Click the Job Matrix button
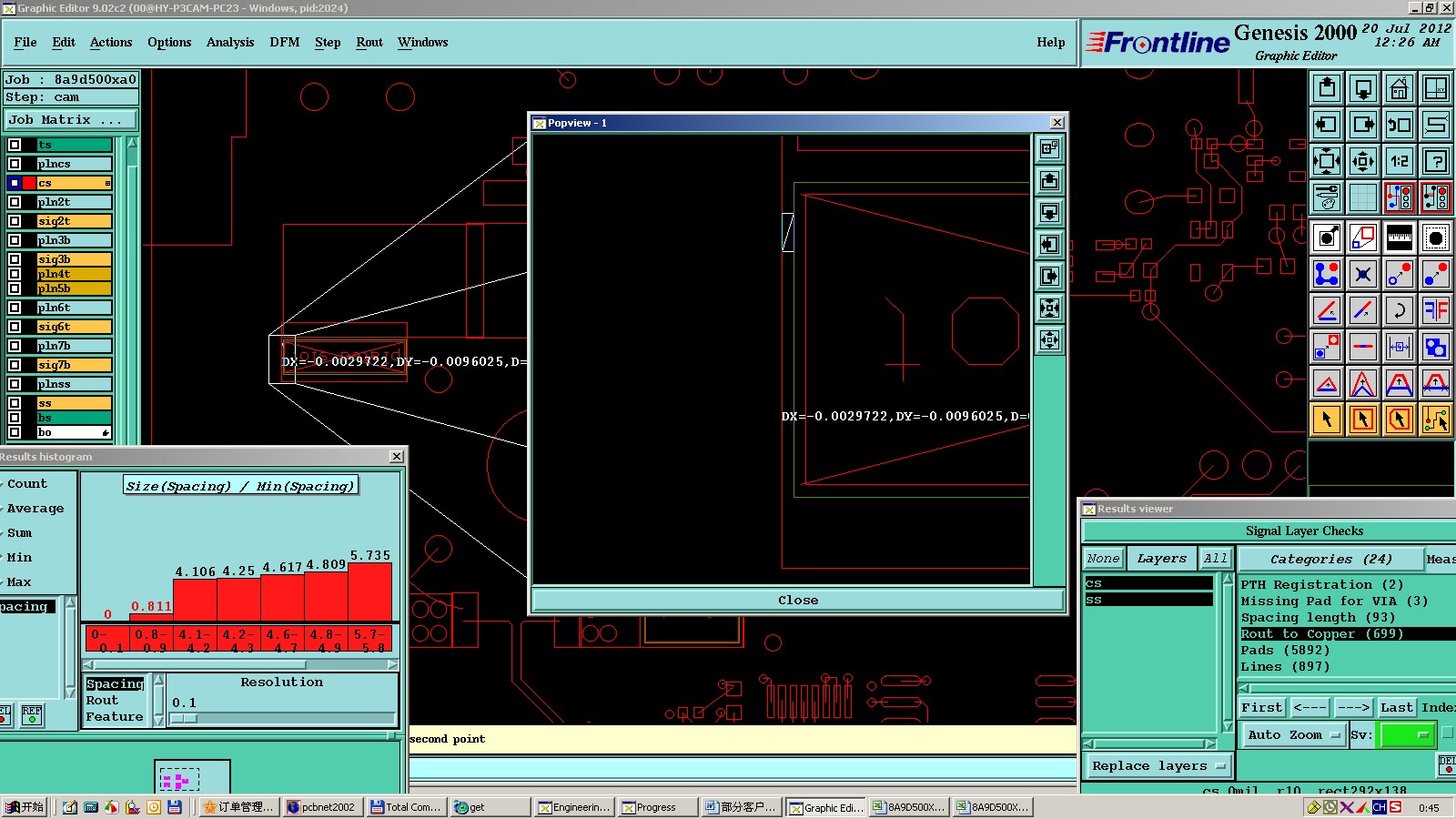 pos(71,119)
